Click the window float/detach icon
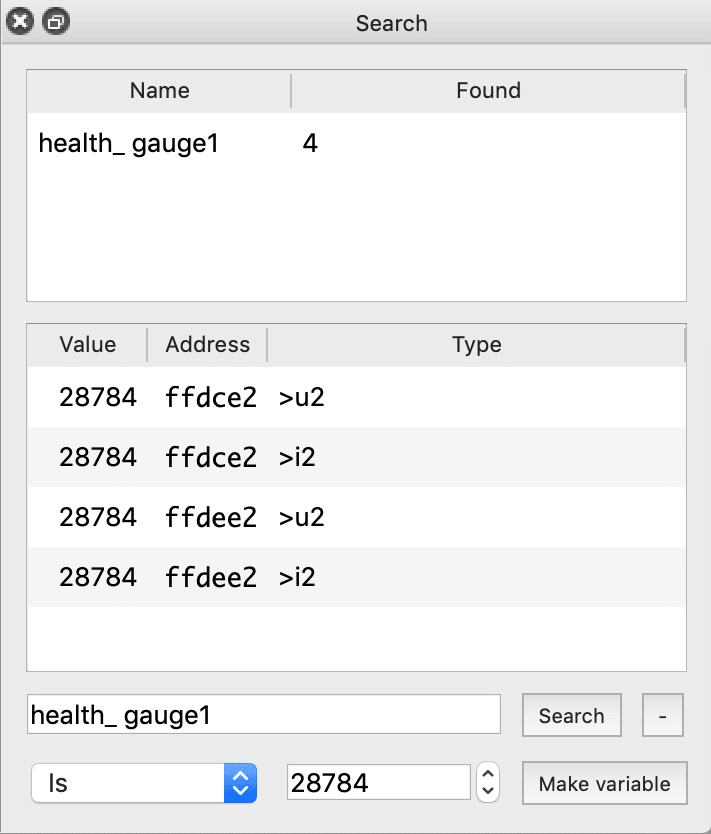This screenshot has height=834, width=711. pyautogui.click(x=56, y=22)
